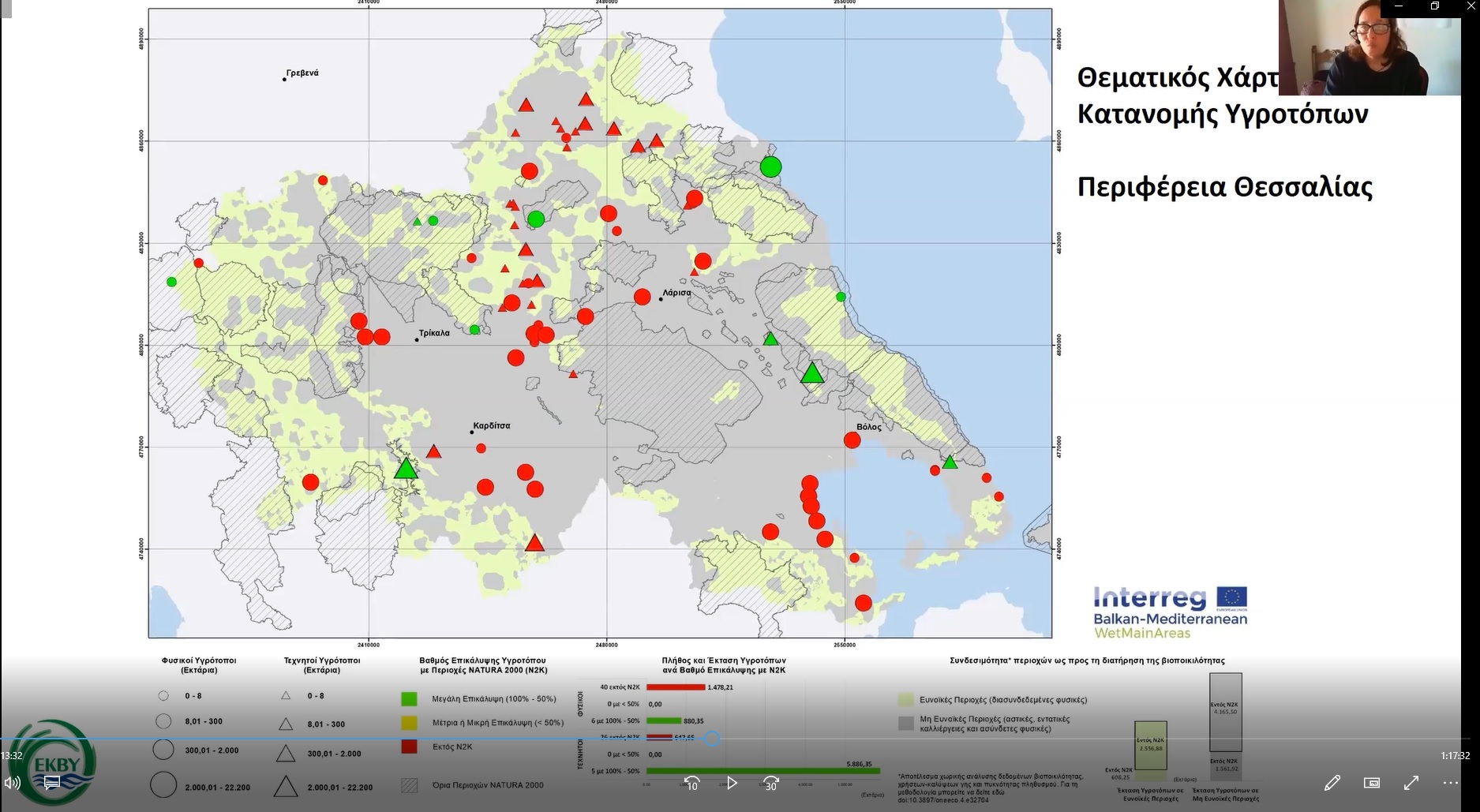Skip forward 30 seconds
This screenshot has width=1480, height=812.
point(771,783)
